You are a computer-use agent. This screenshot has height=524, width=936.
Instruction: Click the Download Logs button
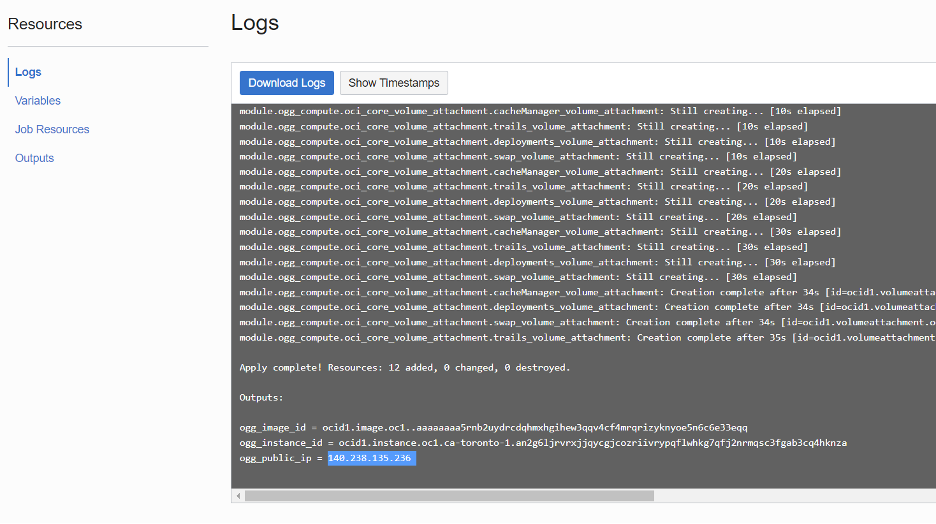(x=287, y=83)
